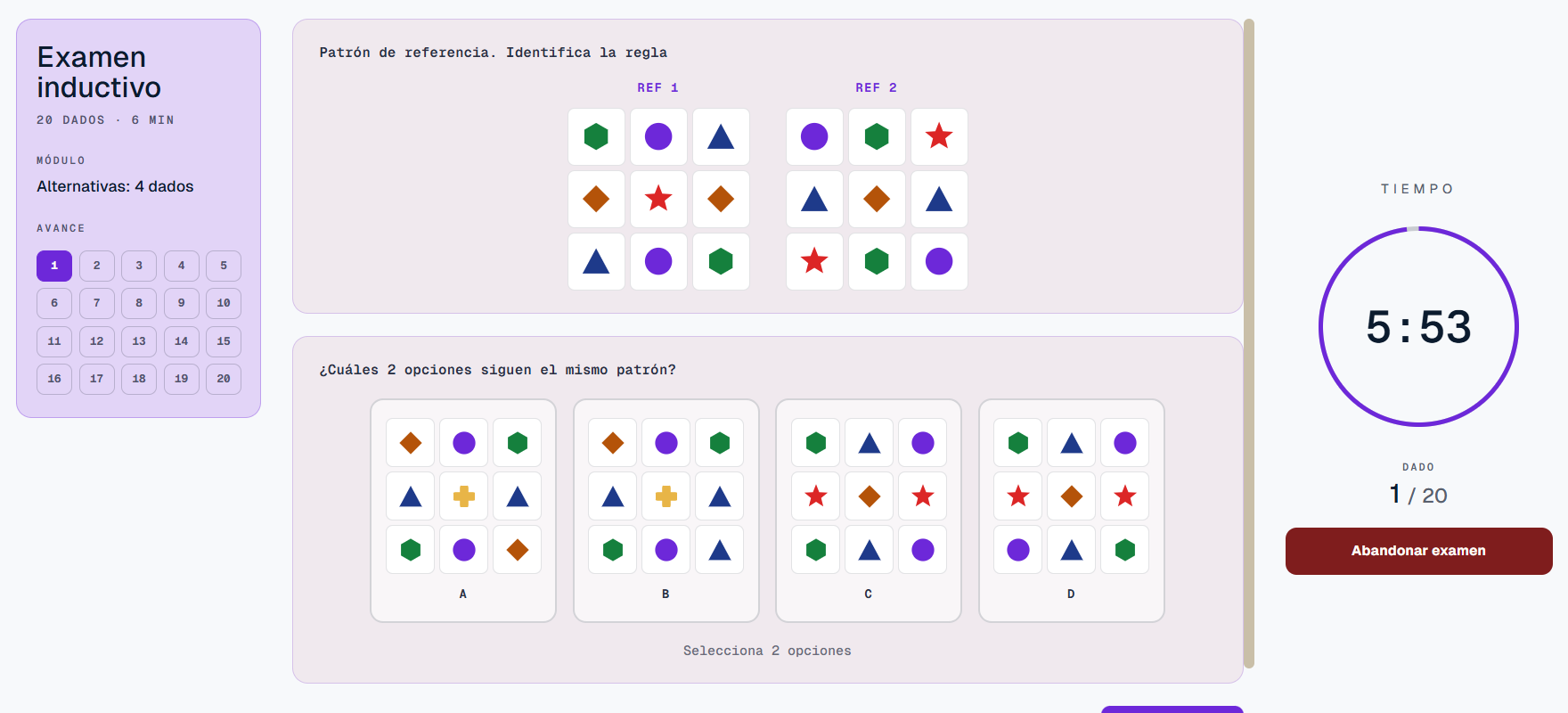Click orange diamond in center of option C
1568x713 pixels.
(870, 496)
